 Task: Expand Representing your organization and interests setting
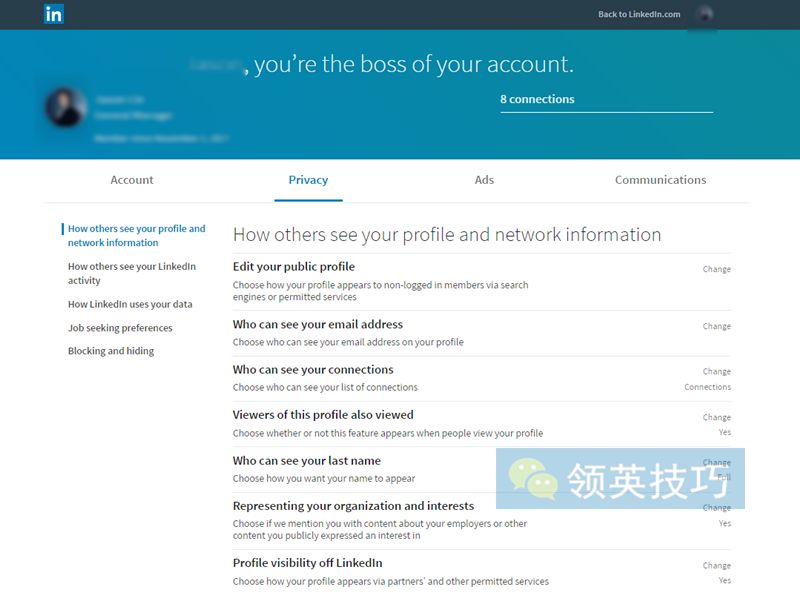tap(482, 521)
